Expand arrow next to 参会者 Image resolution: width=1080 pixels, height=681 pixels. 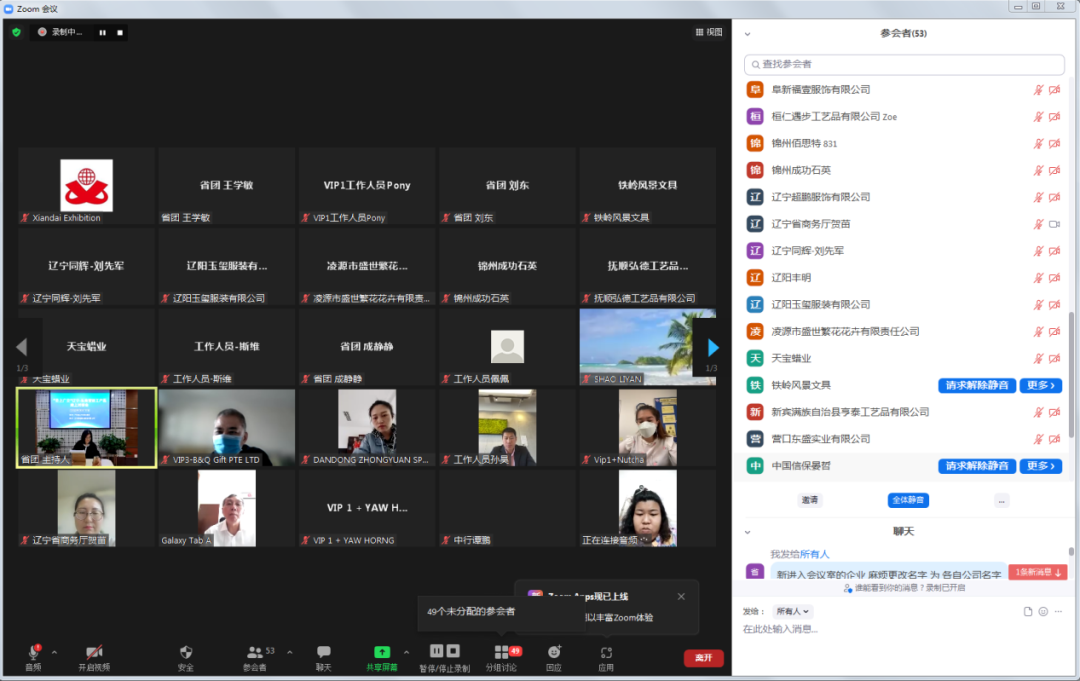(x=290, y=652)
